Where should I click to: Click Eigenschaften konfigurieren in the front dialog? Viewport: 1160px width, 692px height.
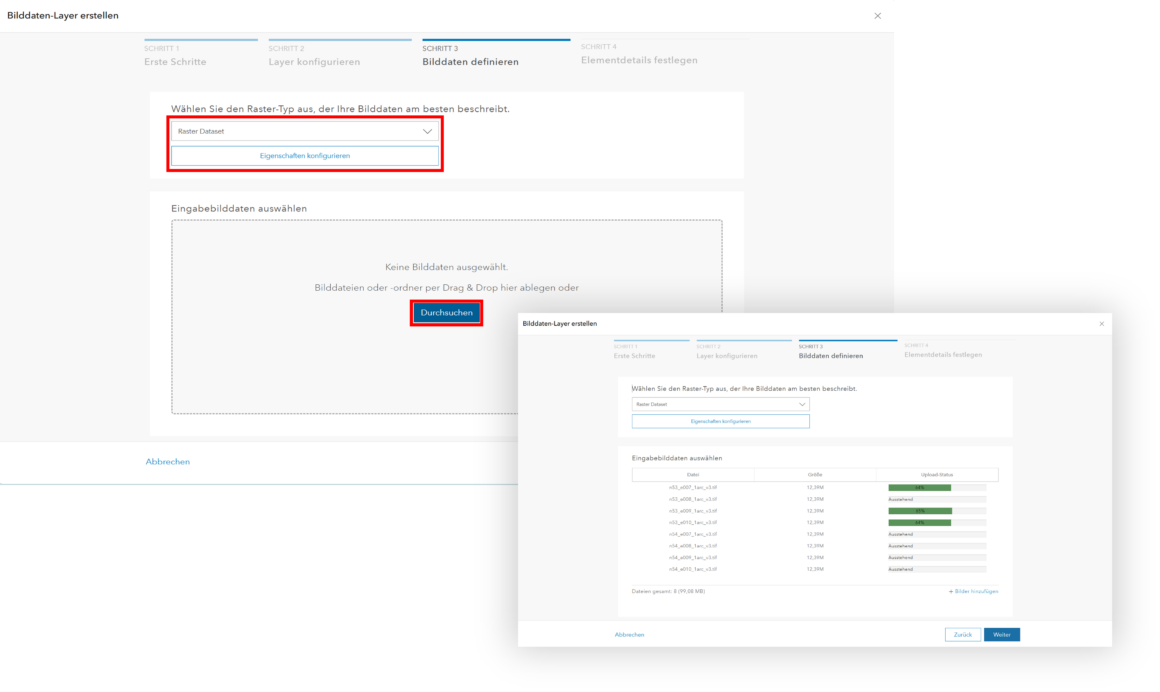721,421
